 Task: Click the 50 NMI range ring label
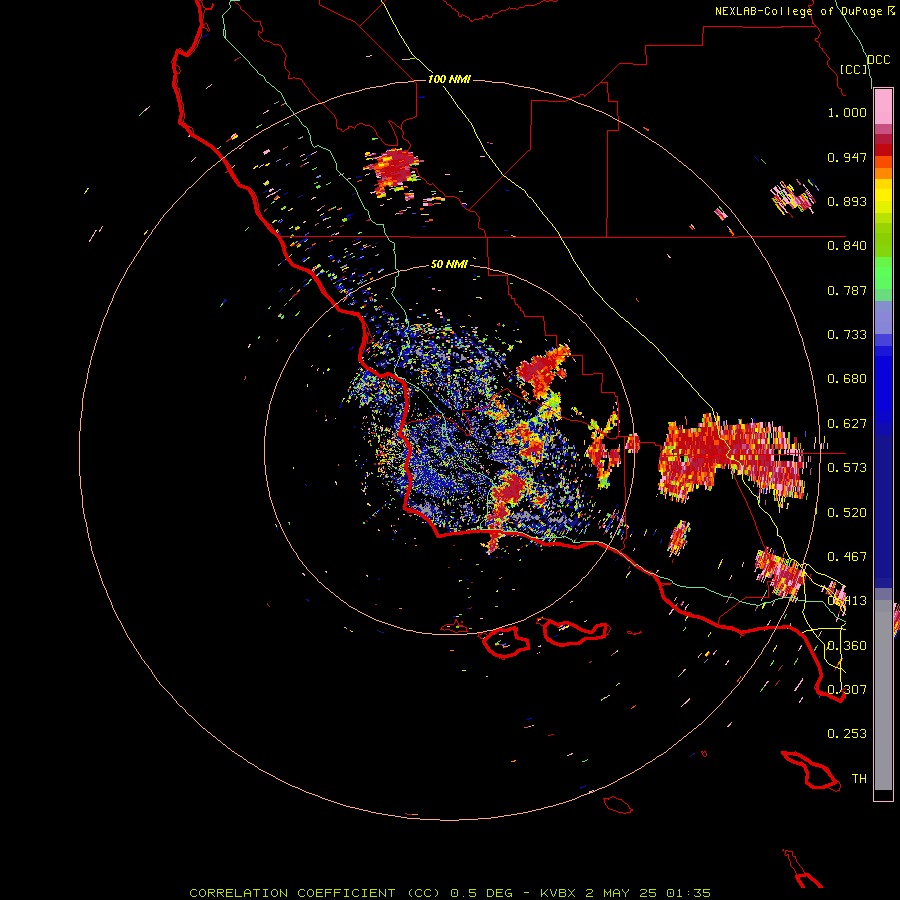(x=449, y=264)
